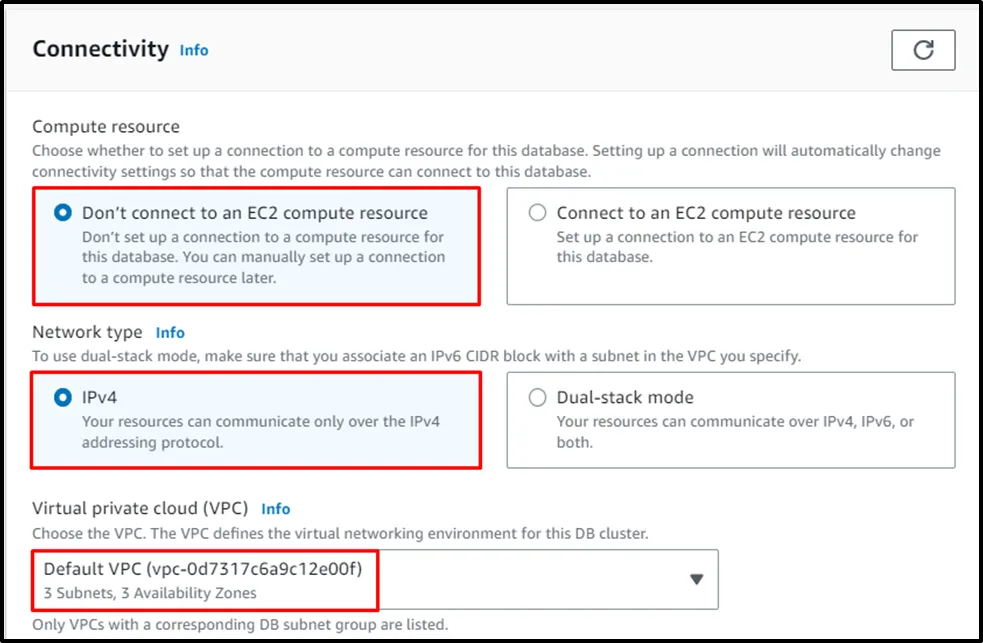Open the Info link beside Virtual private cloud

[276, 509]
